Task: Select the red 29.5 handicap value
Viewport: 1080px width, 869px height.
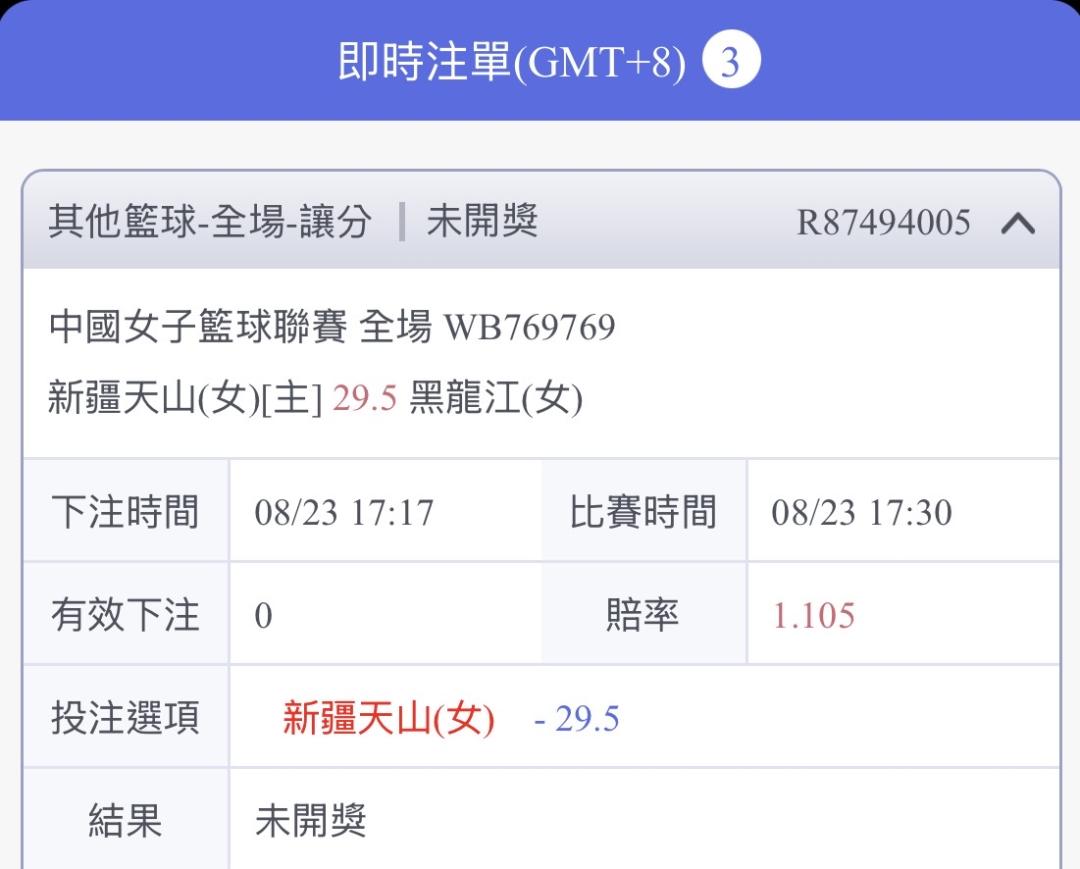Action: pos(364,398)
